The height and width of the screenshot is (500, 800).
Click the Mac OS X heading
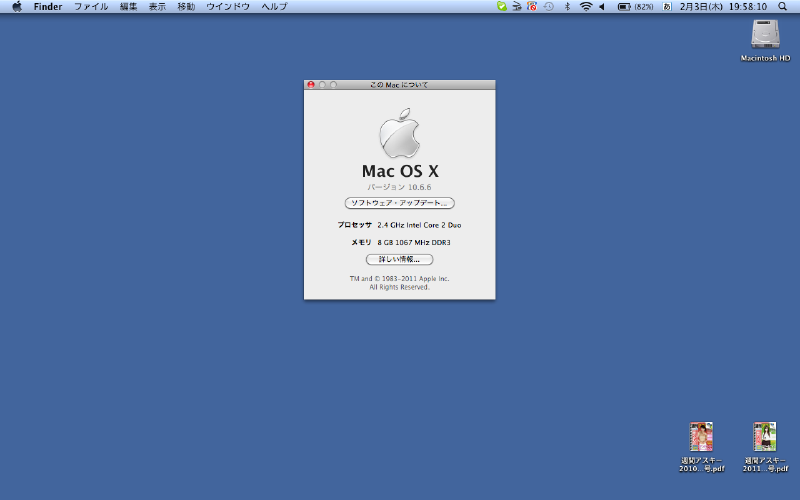tap(400, 171)
